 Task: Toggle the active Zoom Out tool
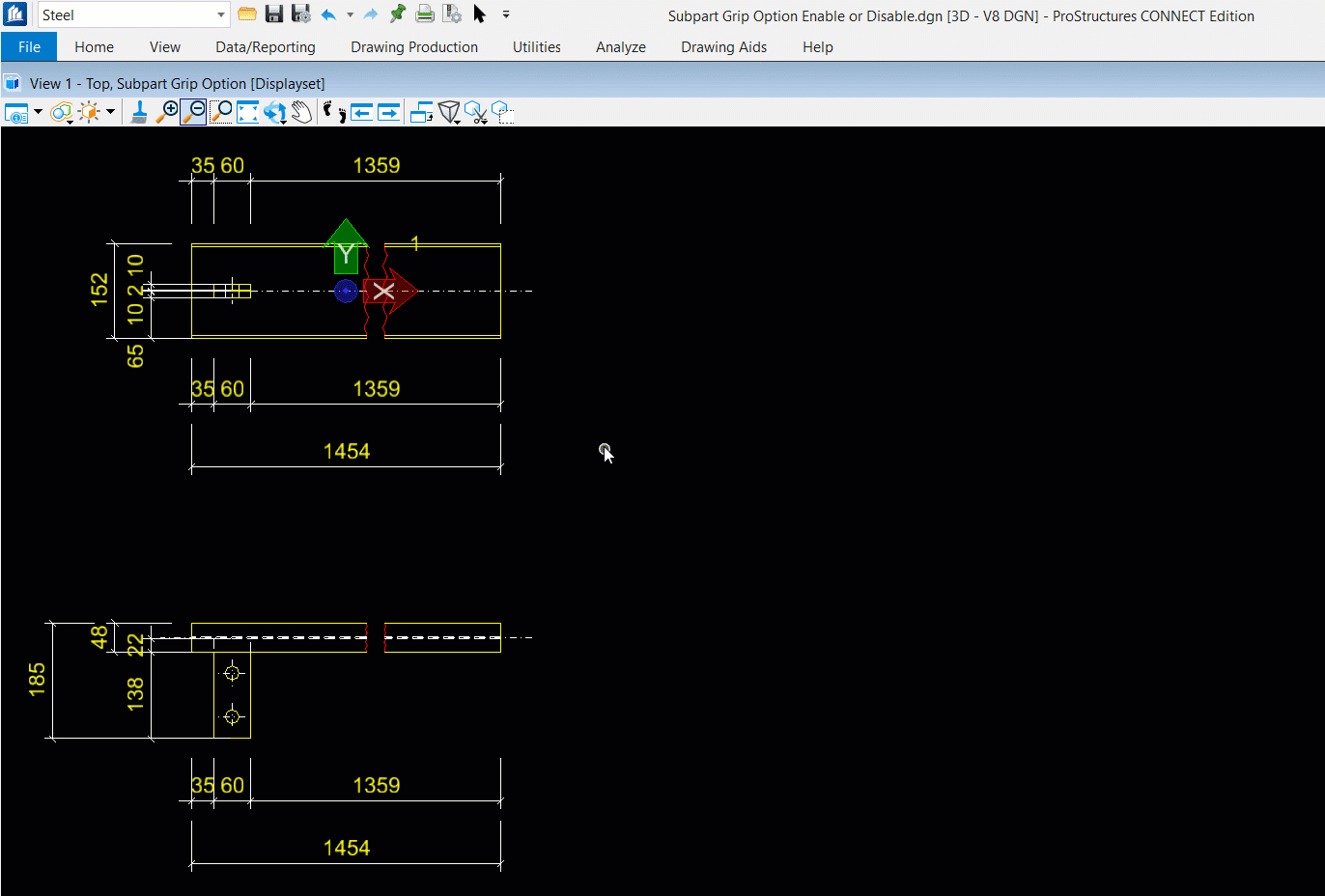(x=193, y=112)
